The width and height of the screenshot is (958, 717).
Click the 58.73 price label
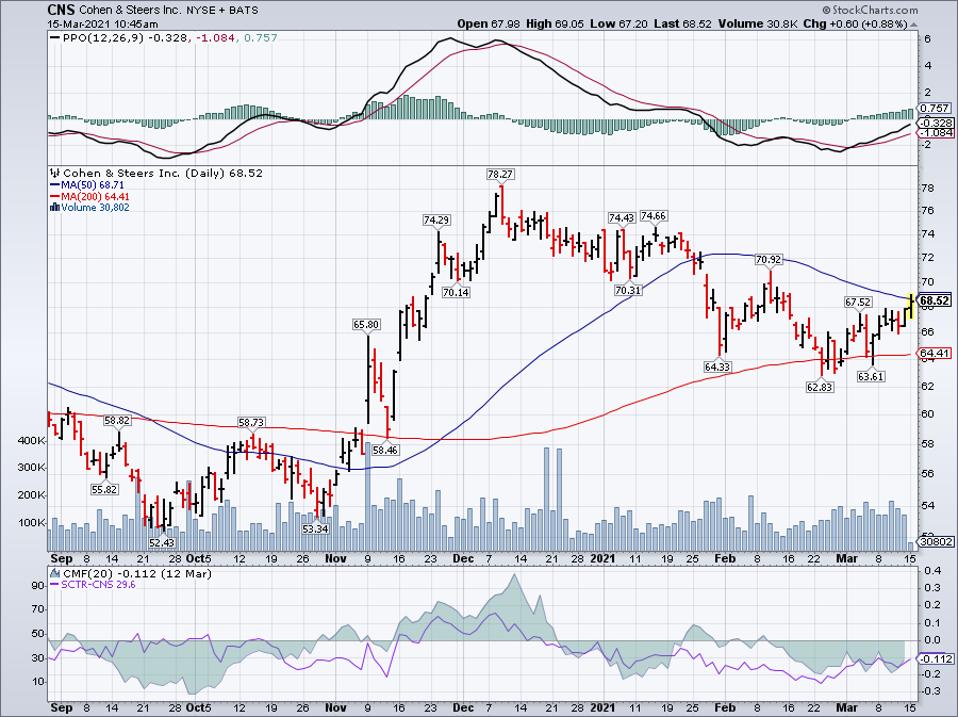(251, 422)
